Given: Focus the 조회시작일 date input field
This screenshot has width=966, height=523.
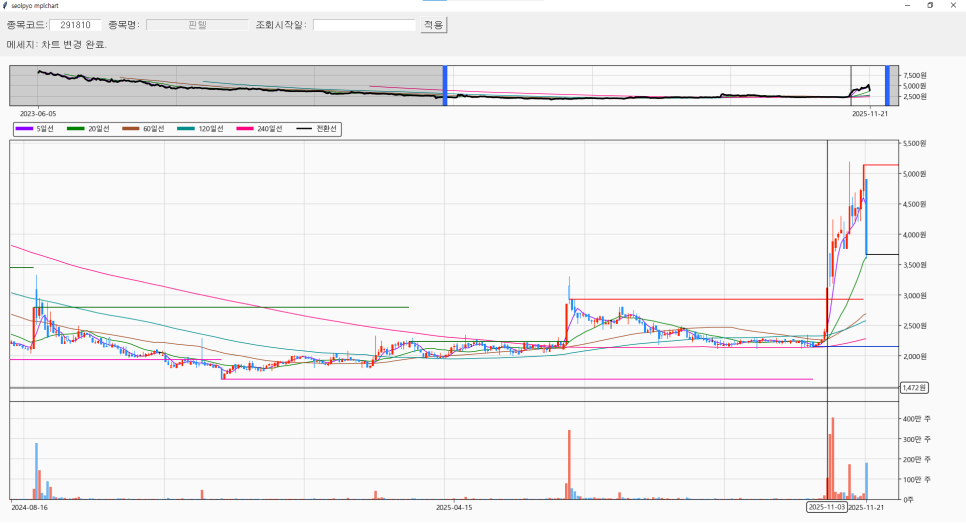Looking at the screenshot, I should 364,25.
